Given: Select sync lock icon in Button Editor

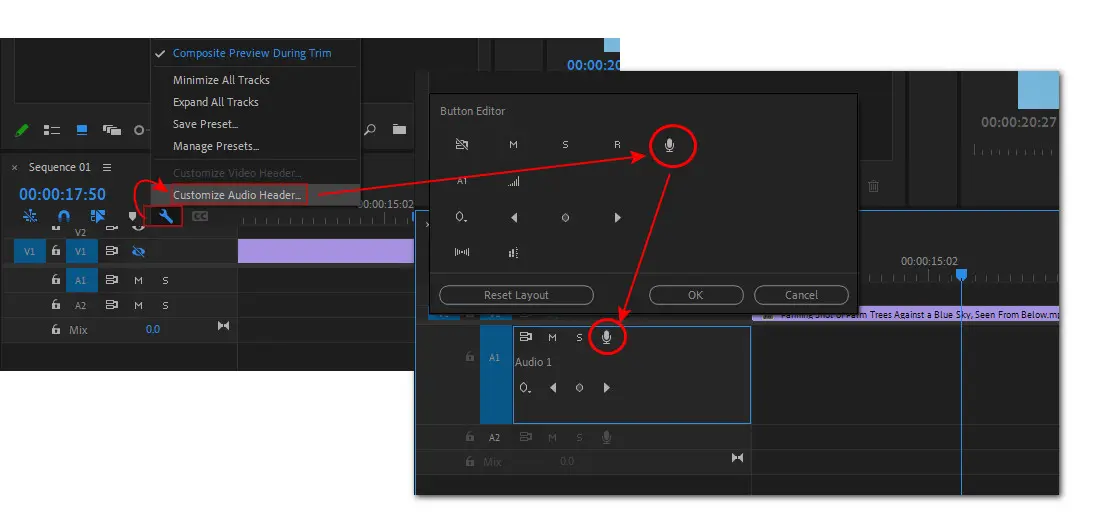Looking at the screenshot, I should (462, 145).
